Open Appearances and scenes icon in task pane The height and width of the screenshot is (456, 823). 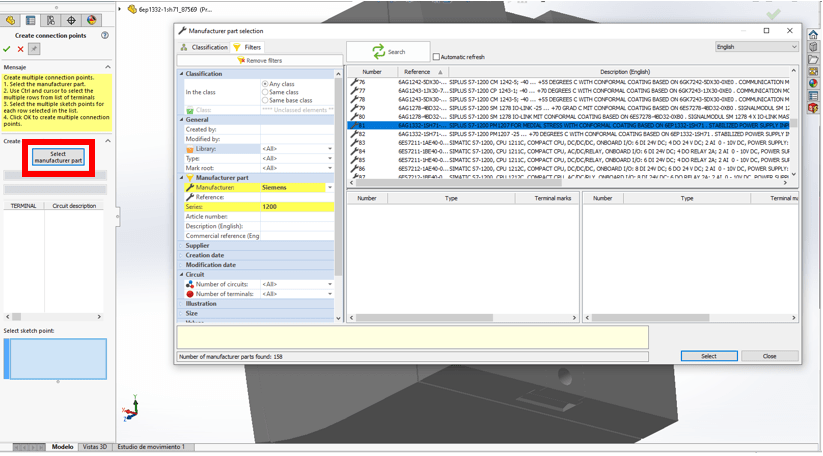tap(813, 83)
